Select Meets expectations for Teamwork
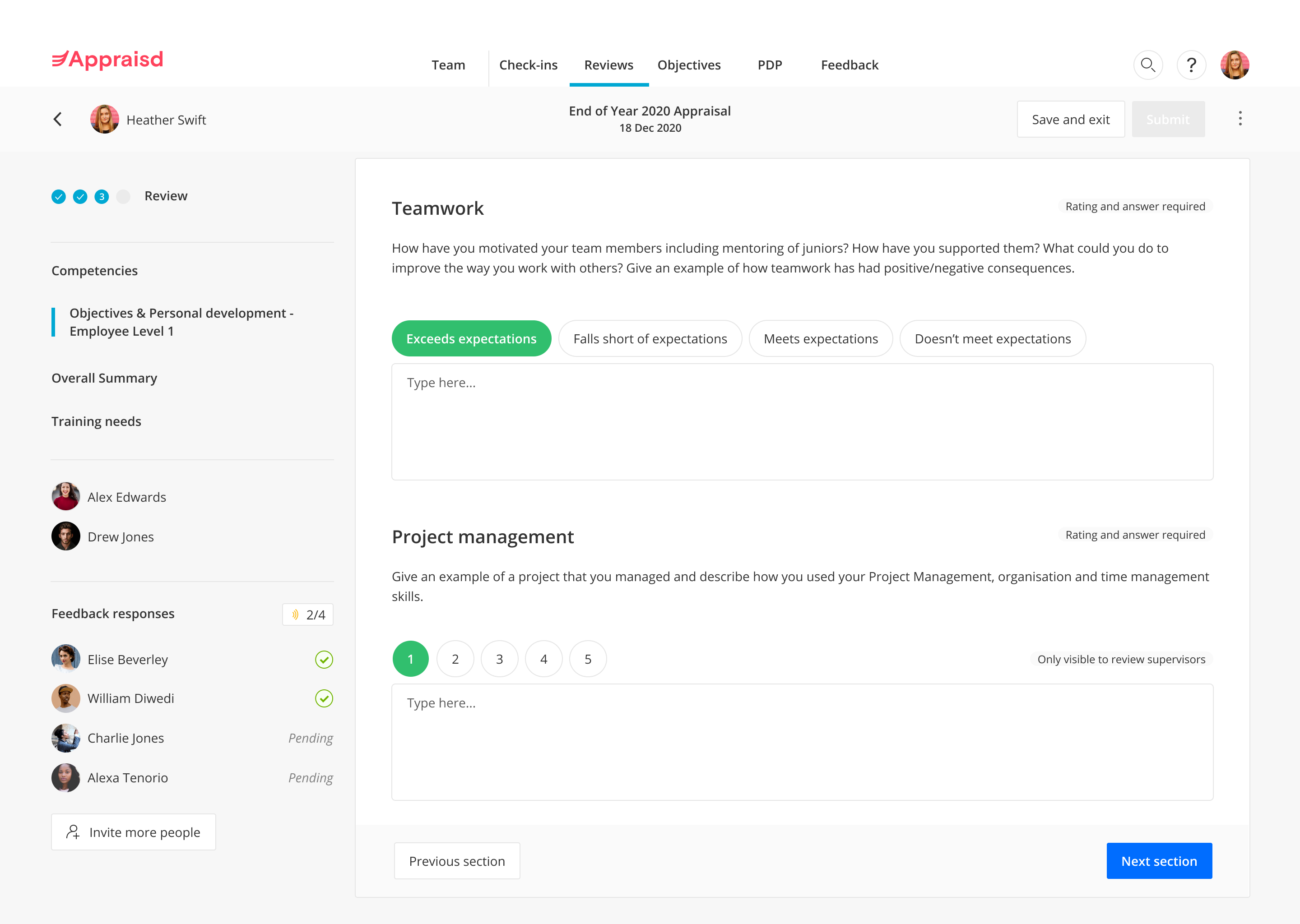Viewport: 1300px width, 924px height. [x=821, y=338]
